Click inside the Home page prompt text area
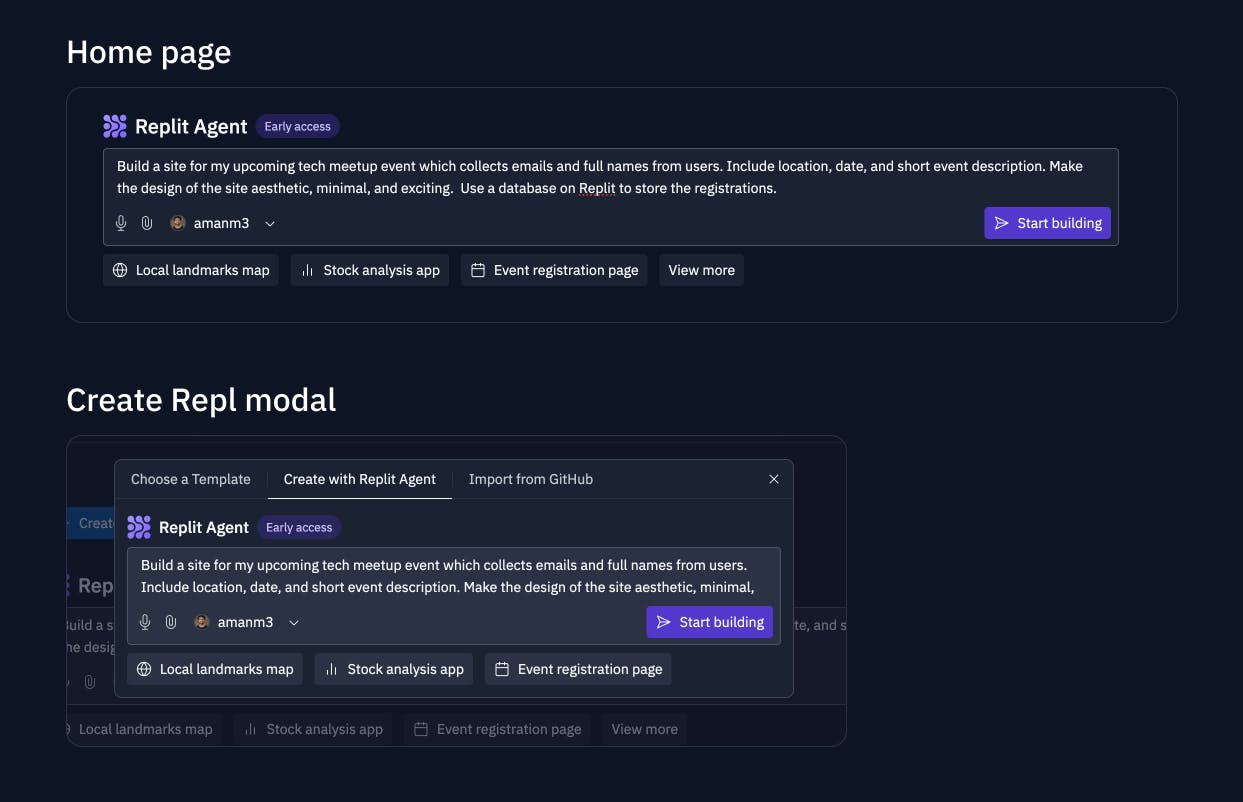This screenshot has height=802, width=1243. 610,177
